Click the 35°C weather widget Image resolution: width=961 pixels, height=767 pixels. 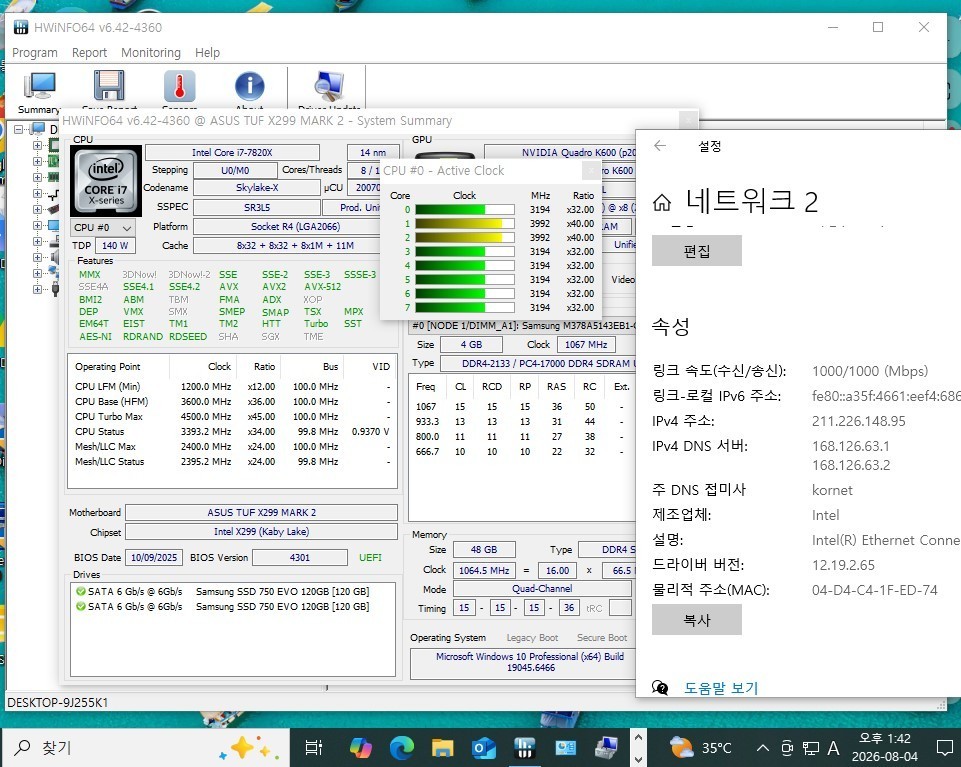(701, 747)
